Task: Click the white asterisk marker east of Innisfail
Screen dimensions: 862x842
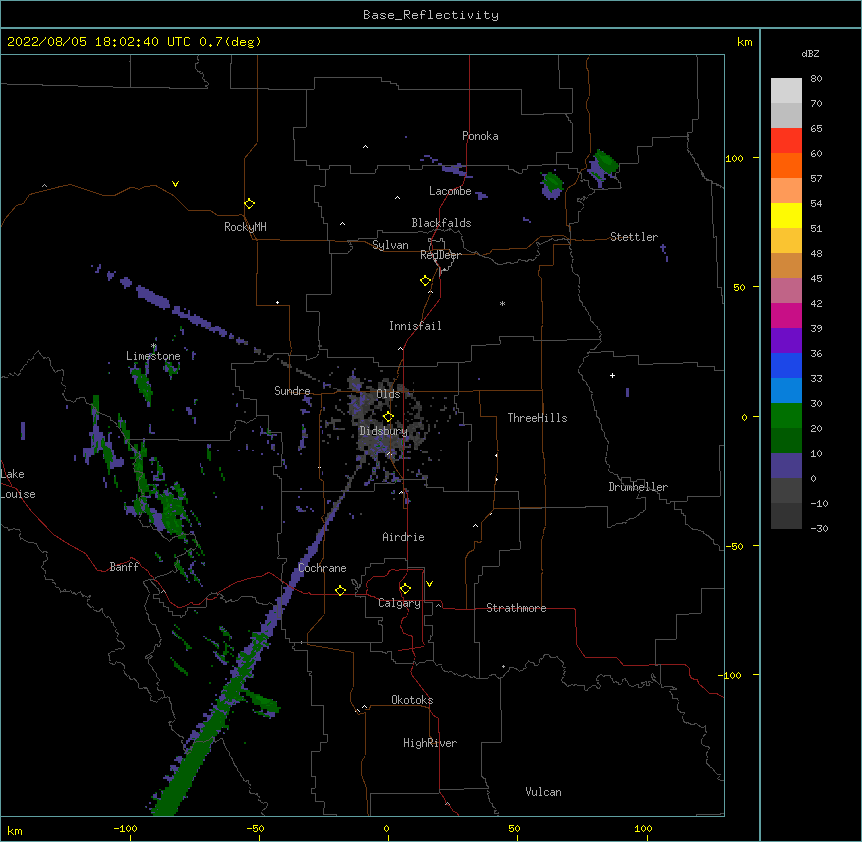Action: click(502, 303)
